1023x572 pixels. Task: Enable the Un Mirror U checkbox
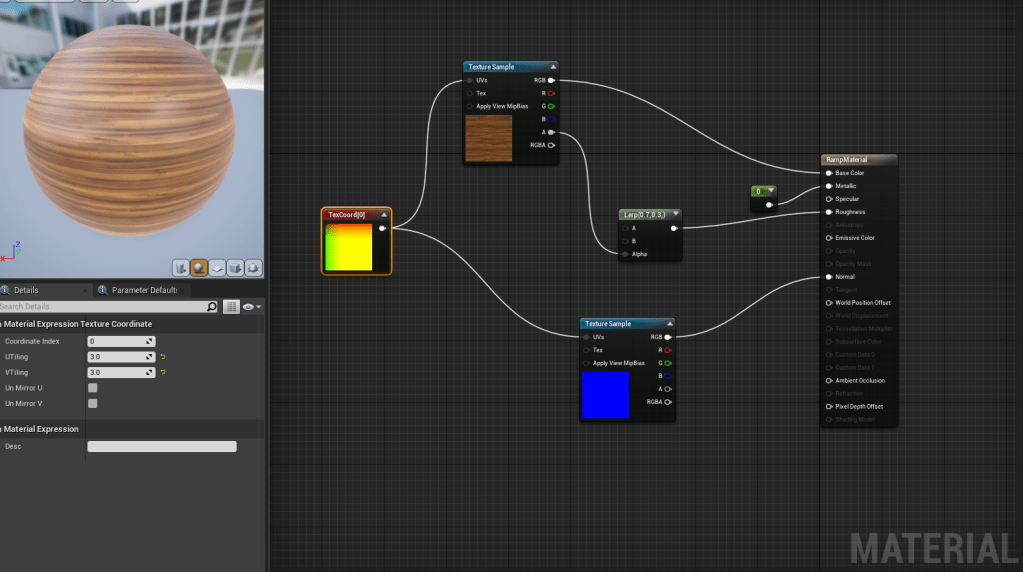(93, 388)
